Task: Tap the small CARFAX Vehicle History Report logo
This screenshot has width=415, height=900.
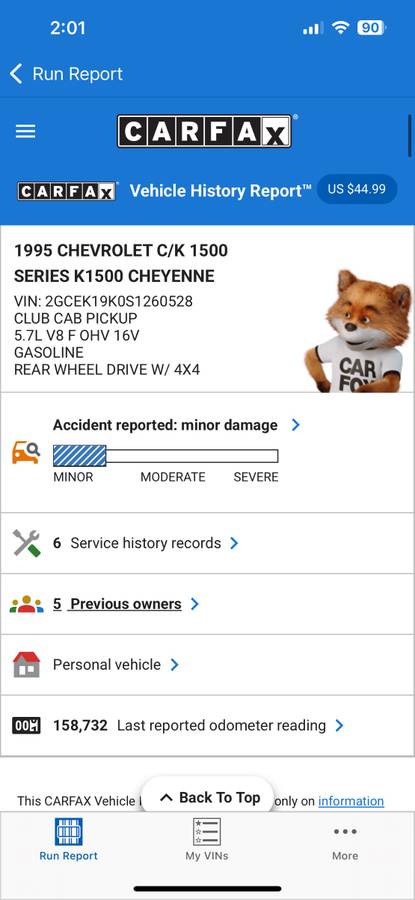Action: click(x=67, y=191)
